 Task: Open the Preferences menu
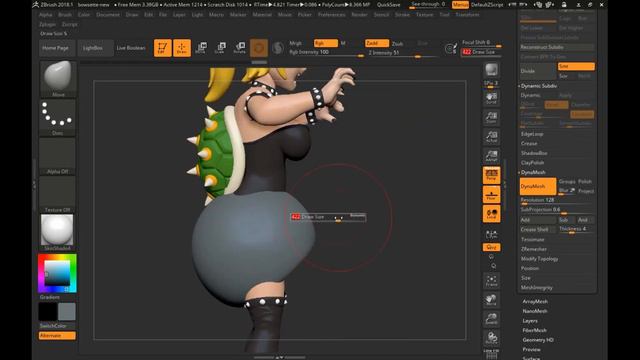[331, 15]
